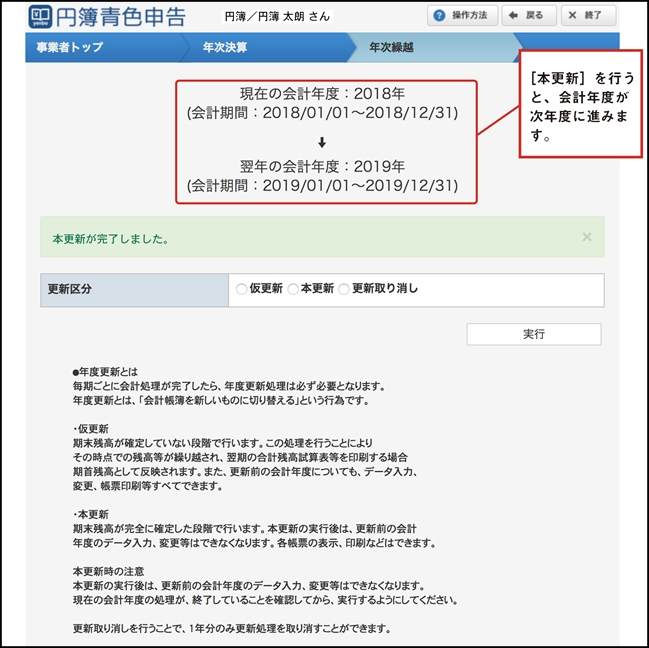Click the 円簿 yenbo logo icon

pos(43,17)
